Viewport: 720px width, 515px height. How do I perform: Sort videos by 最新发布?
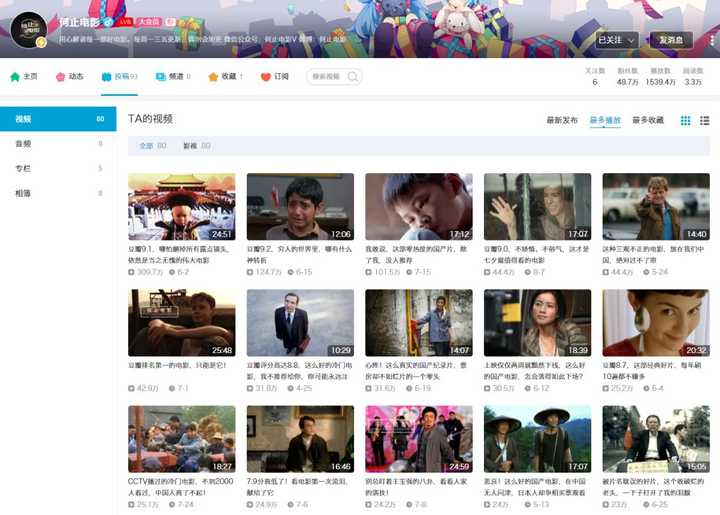click(x=562, y=120)
